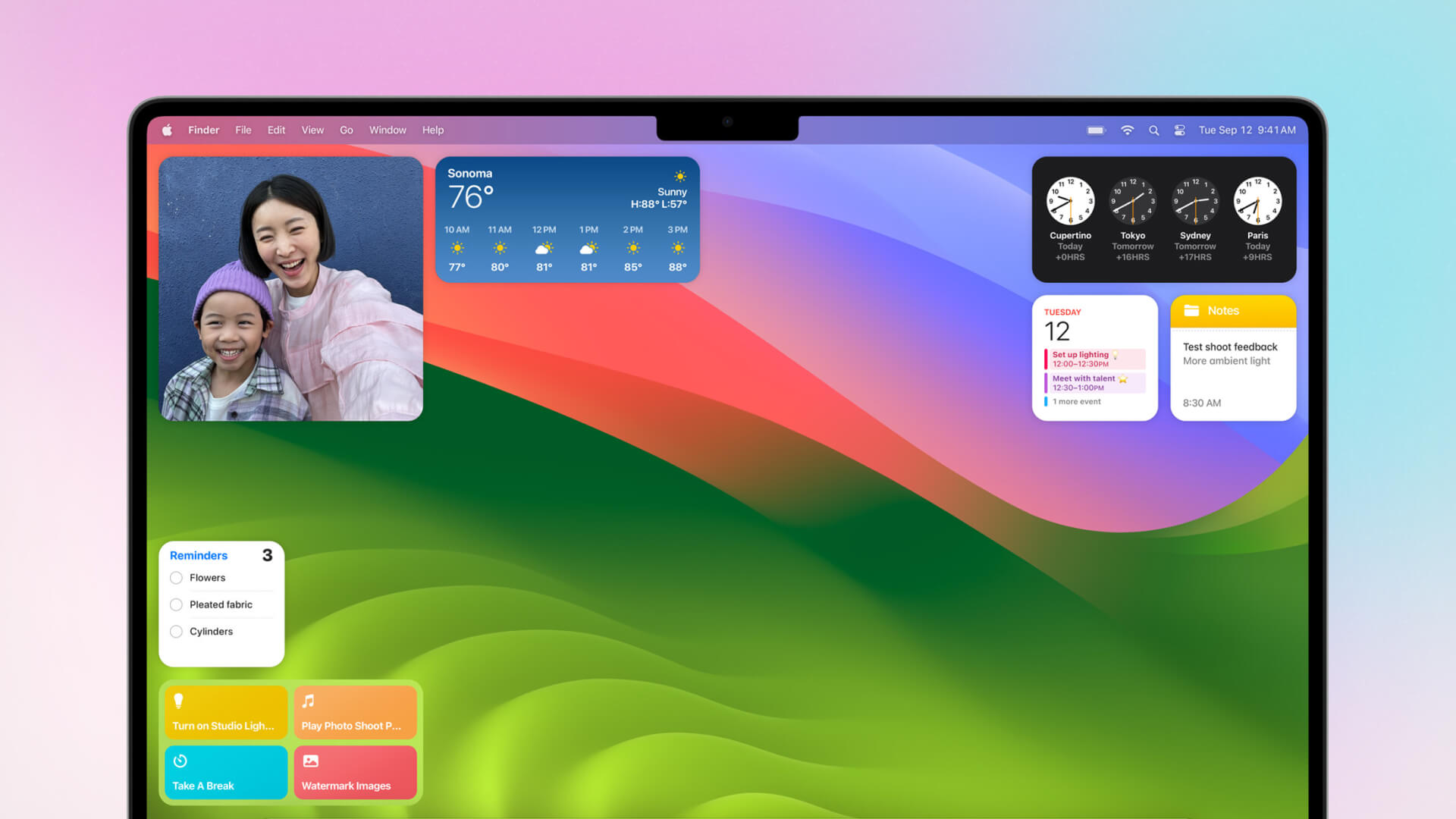Screen dimensions: 1456x819
Task: Open the Finder File menu
Action: (242, 130)
